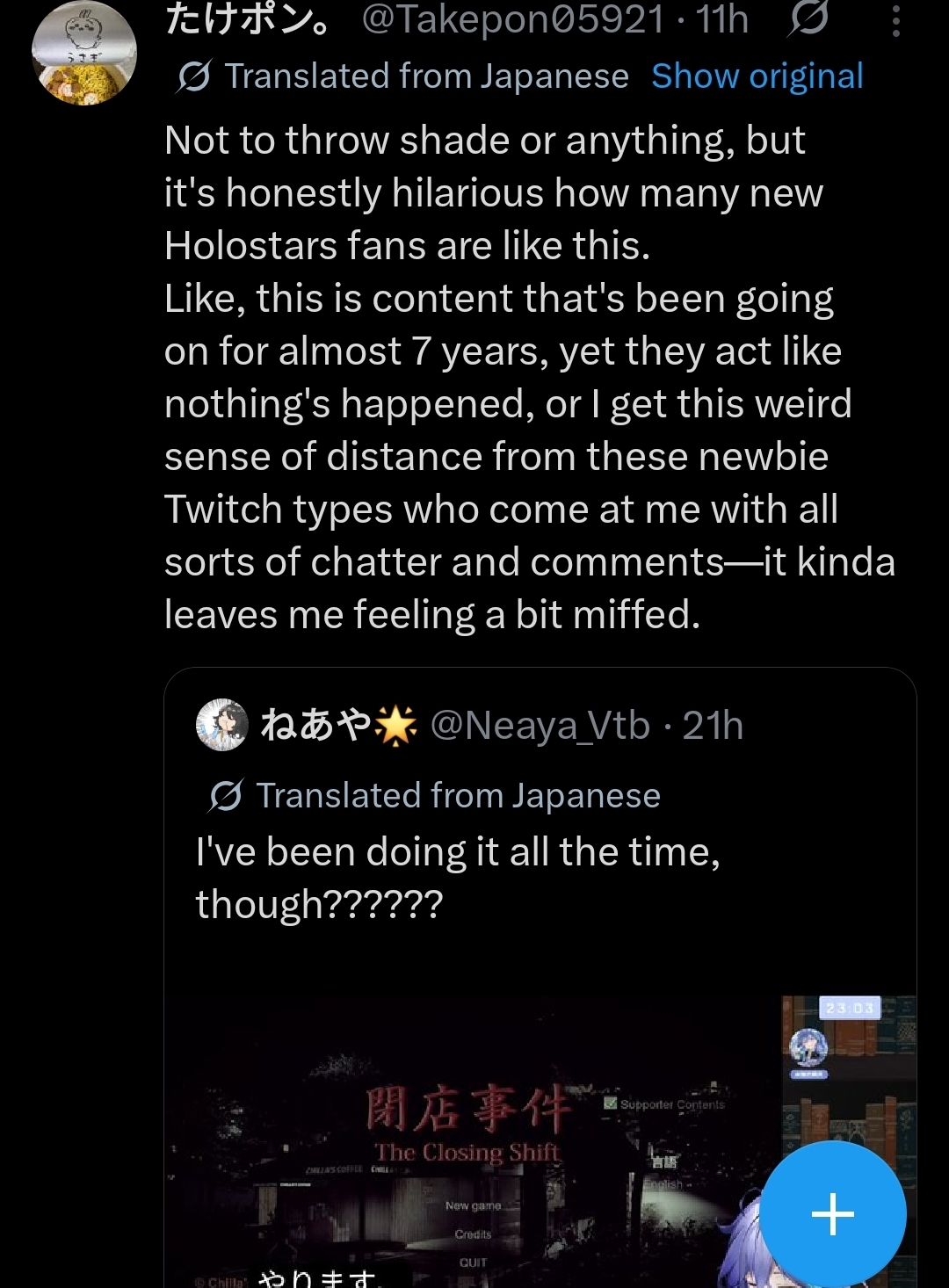
Task: Open the English language selector in the game image
Action: (x=663, y=1183)
